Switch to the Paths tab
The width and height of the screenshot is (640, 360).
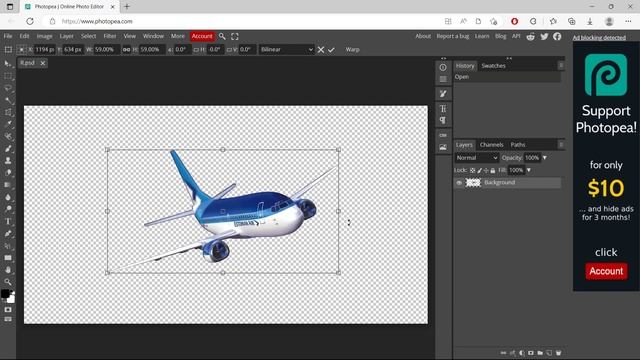(x=518, y=145)
